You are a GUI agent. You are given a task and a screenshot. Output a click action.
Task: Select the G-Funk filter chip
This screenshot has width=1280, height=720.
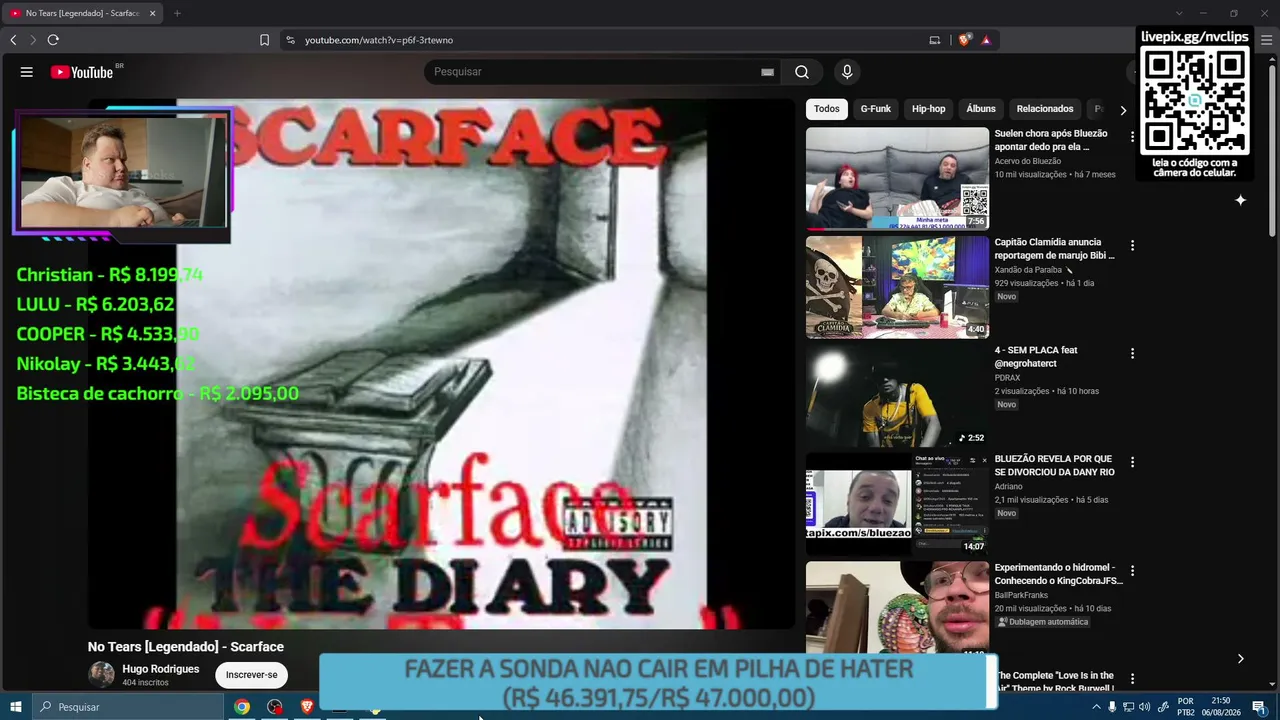point(875,109)
